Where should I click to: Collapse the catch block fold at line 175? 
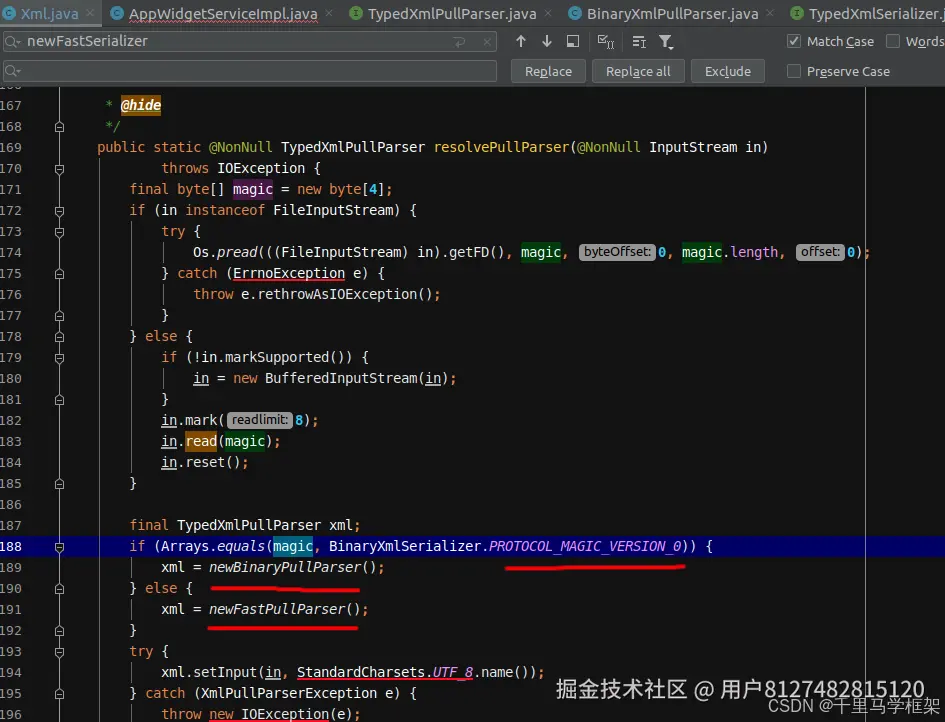click(59, 274)
